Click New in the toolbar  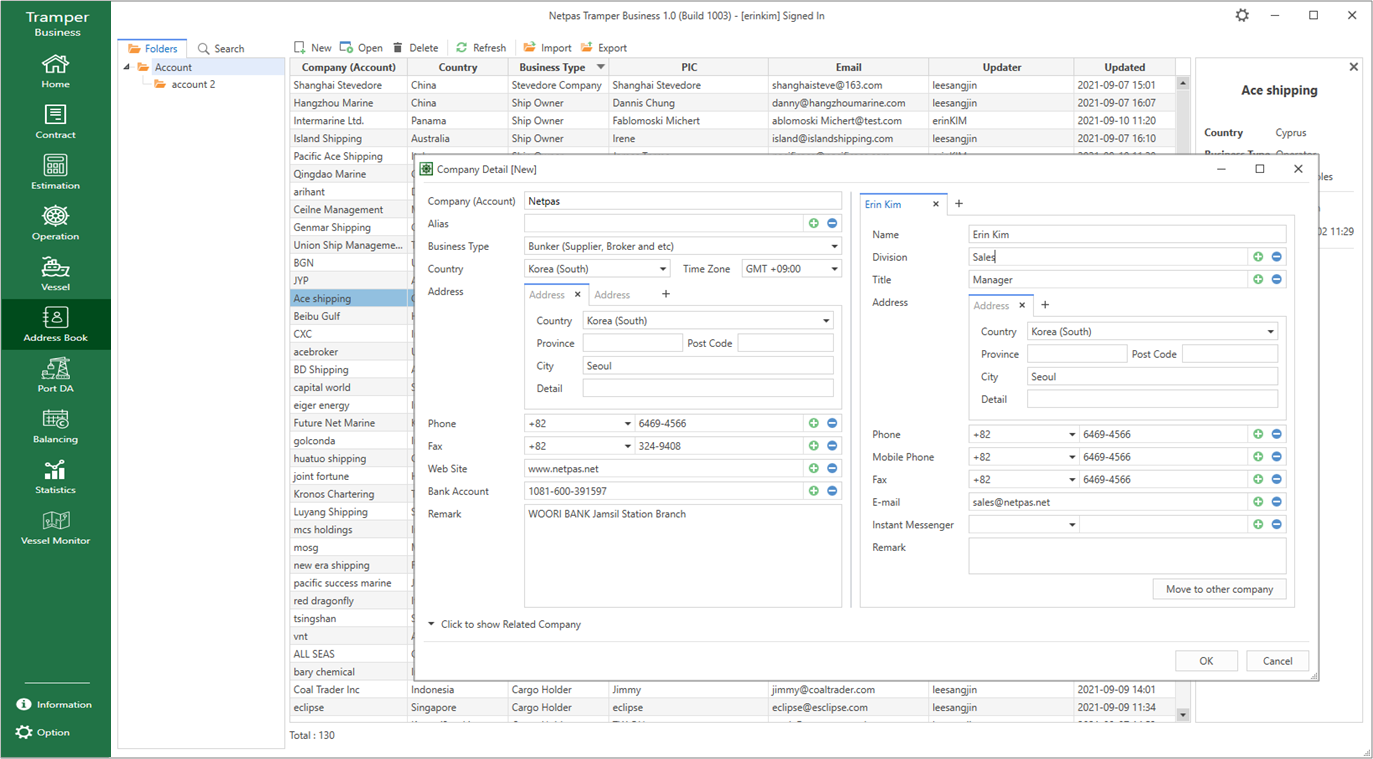tap(312, 48)
